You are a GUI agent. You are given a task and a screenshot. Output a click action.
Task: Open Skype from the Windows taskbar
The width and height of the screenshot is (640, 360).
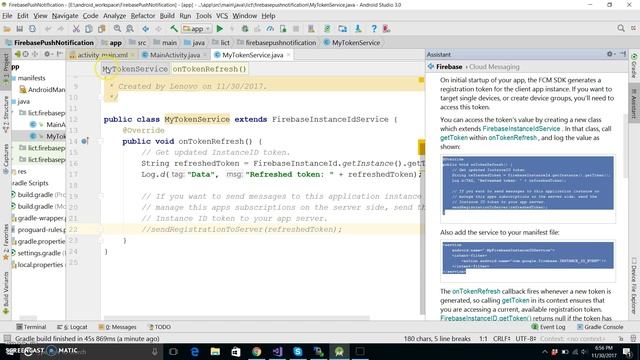(x=298, y=351)
